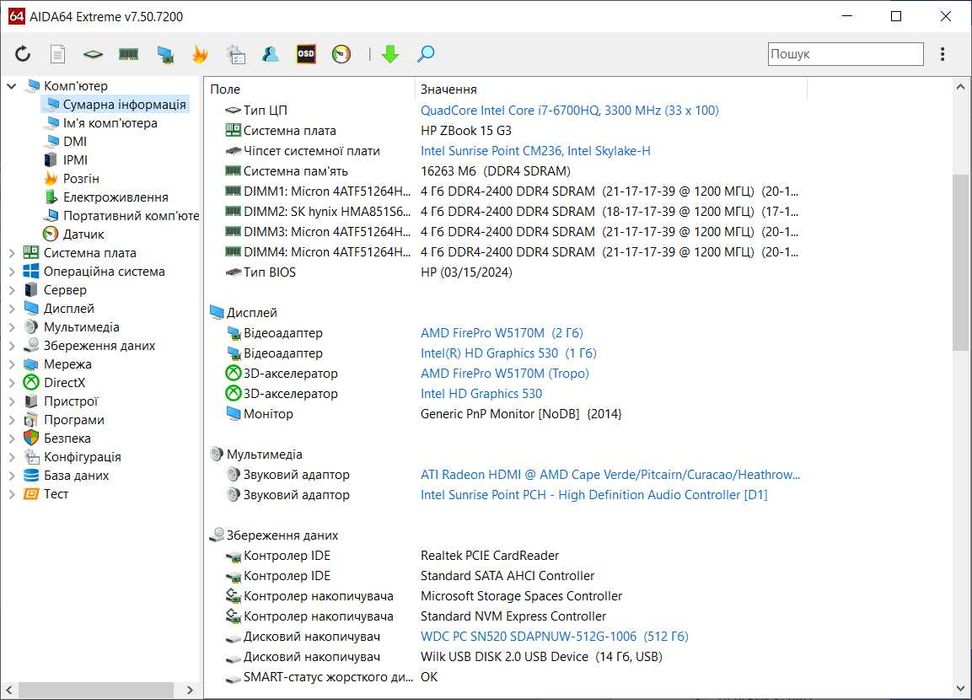Click the Refresh toolbar icon

pyautogui.click(x=23, y=54)
